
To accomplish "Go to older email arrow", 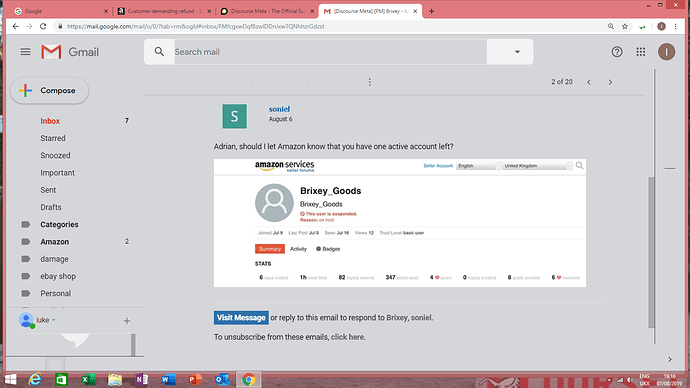I will tap(610, 82).
